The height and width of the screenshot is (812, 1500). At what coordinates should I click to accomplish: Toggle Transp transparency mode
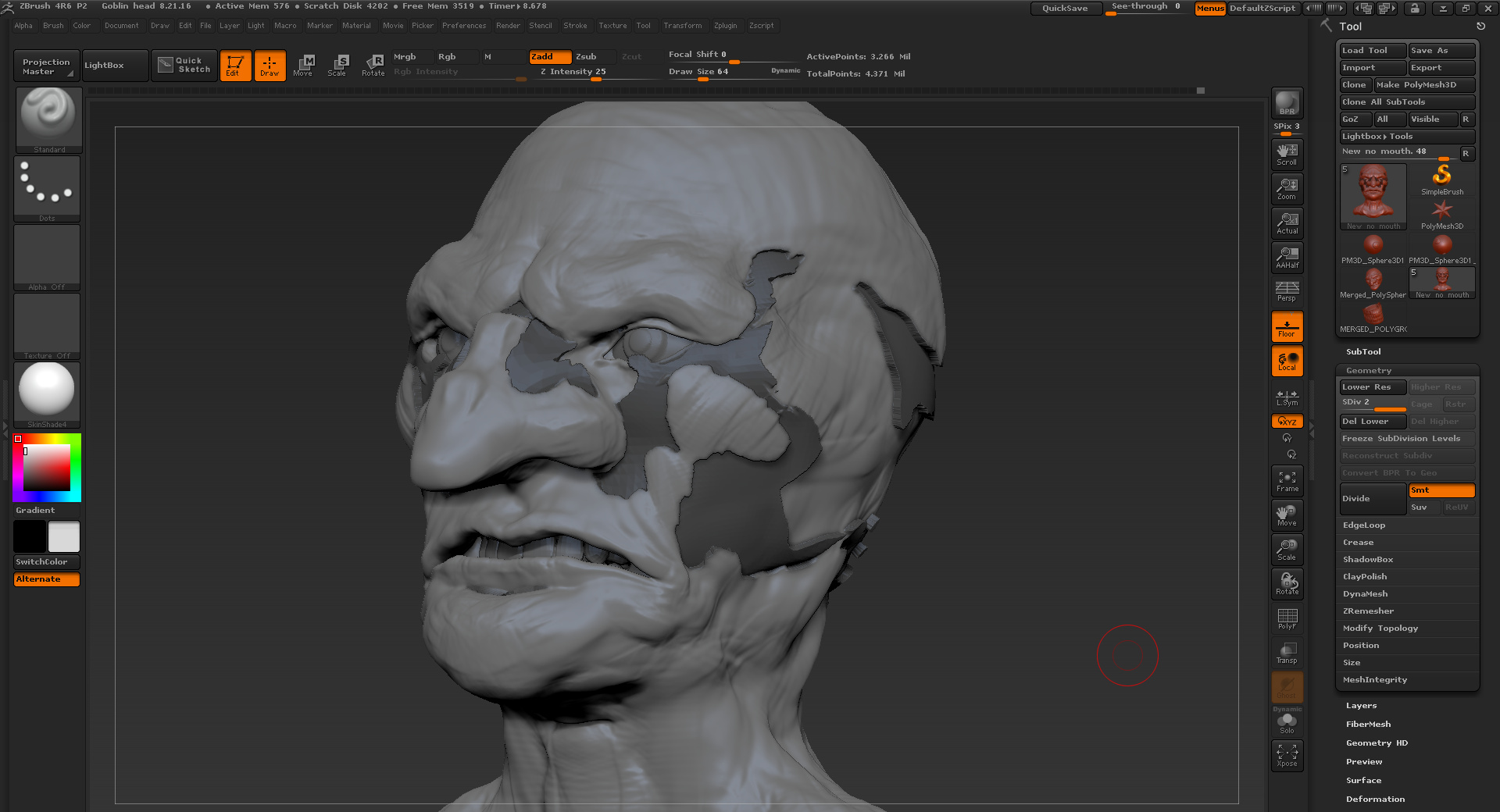(x=1287, y=653)
